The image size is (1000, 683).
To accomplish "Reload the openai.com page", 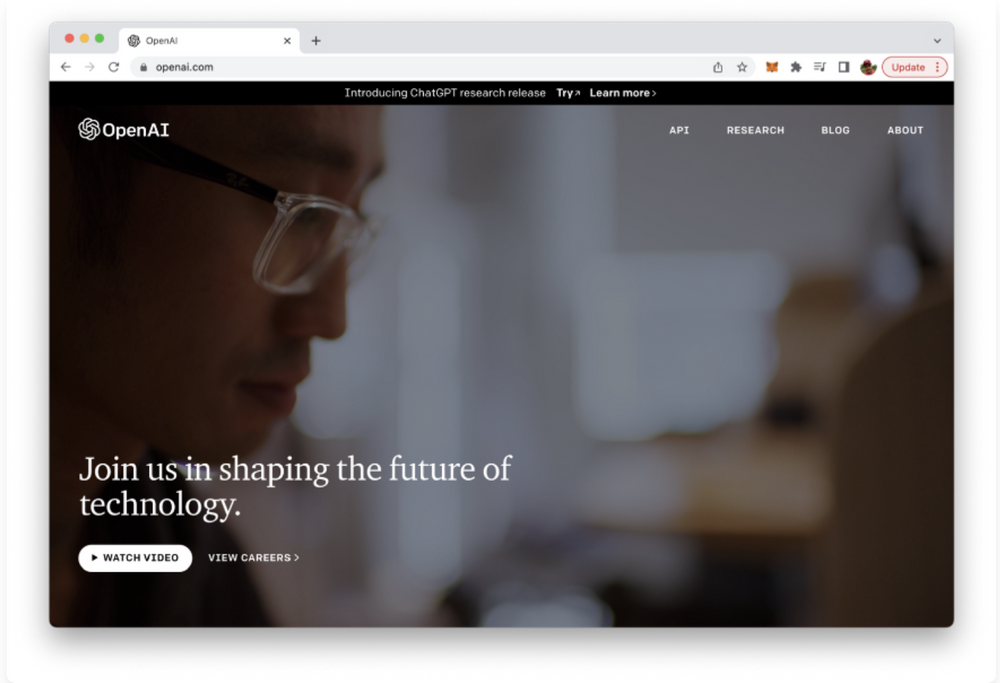I will (114, 67).
